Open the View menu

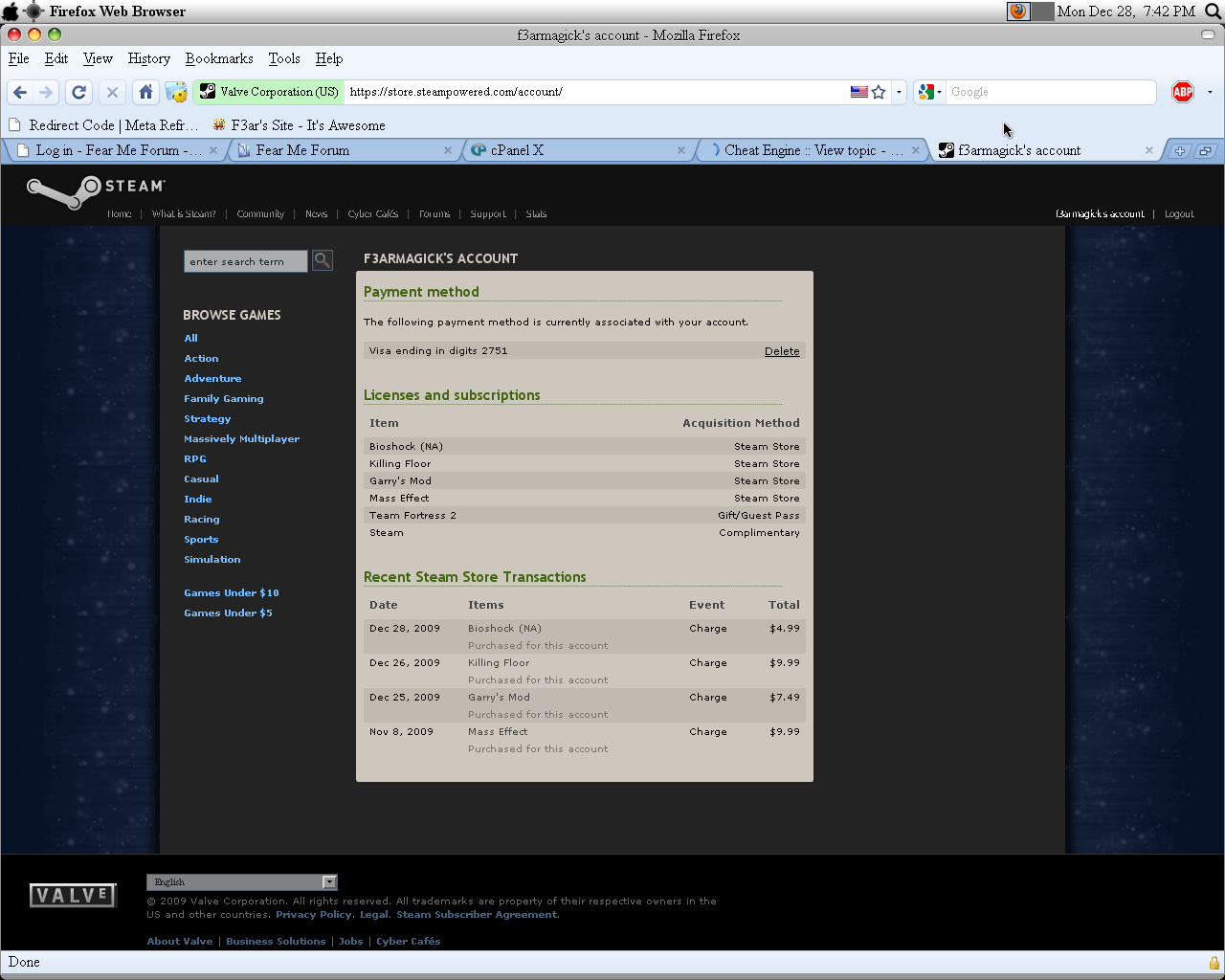point(98,58)
